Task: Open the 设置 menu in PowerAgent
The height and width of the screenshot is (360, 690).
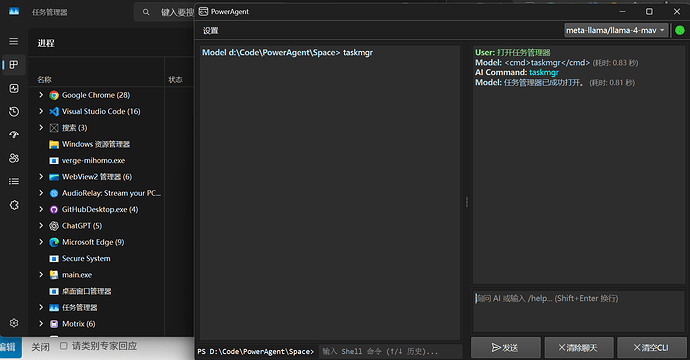Action: pyautogui.click(x=210, y=31)
